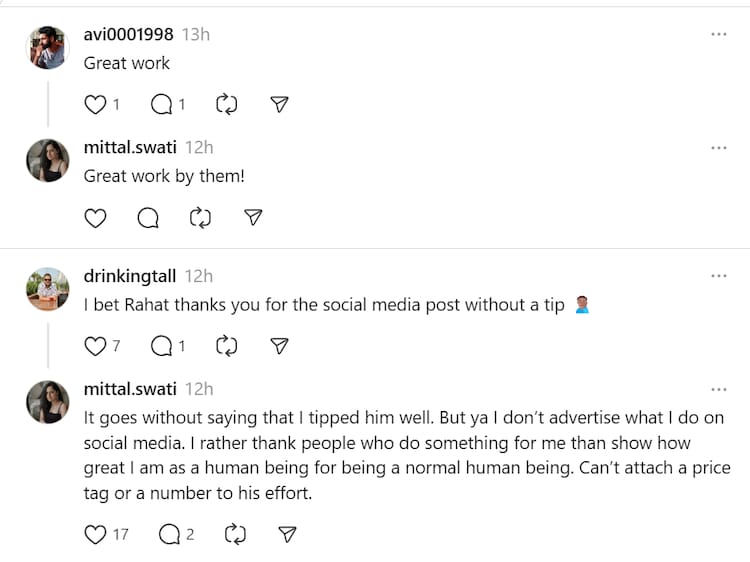The width and height of the screenshot is (750, 562).
Task: Open more options for drinkingtall's comment
Action: (718, 276)
